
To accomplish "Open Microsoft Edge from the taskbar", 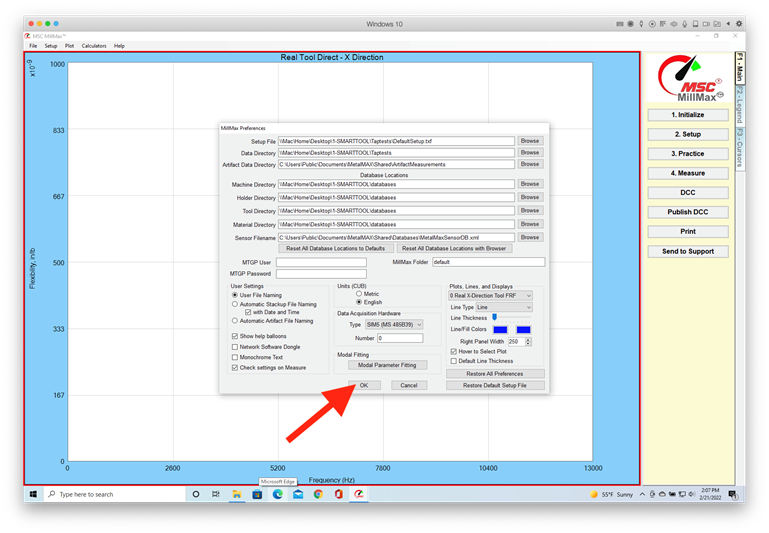I will coord(278,494).
